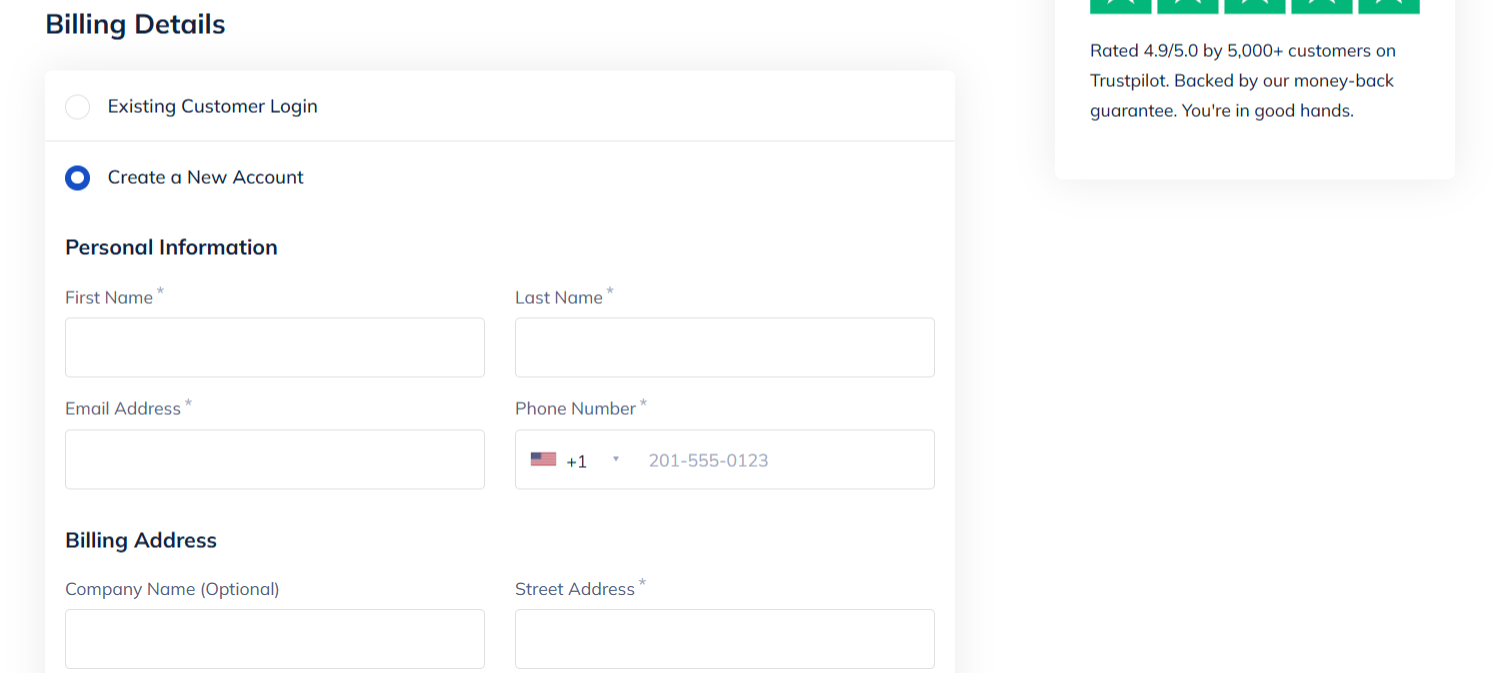Click the Company Name (Optional) field label
This screenshot has width=1493, height=673.
tap(172, 589)
